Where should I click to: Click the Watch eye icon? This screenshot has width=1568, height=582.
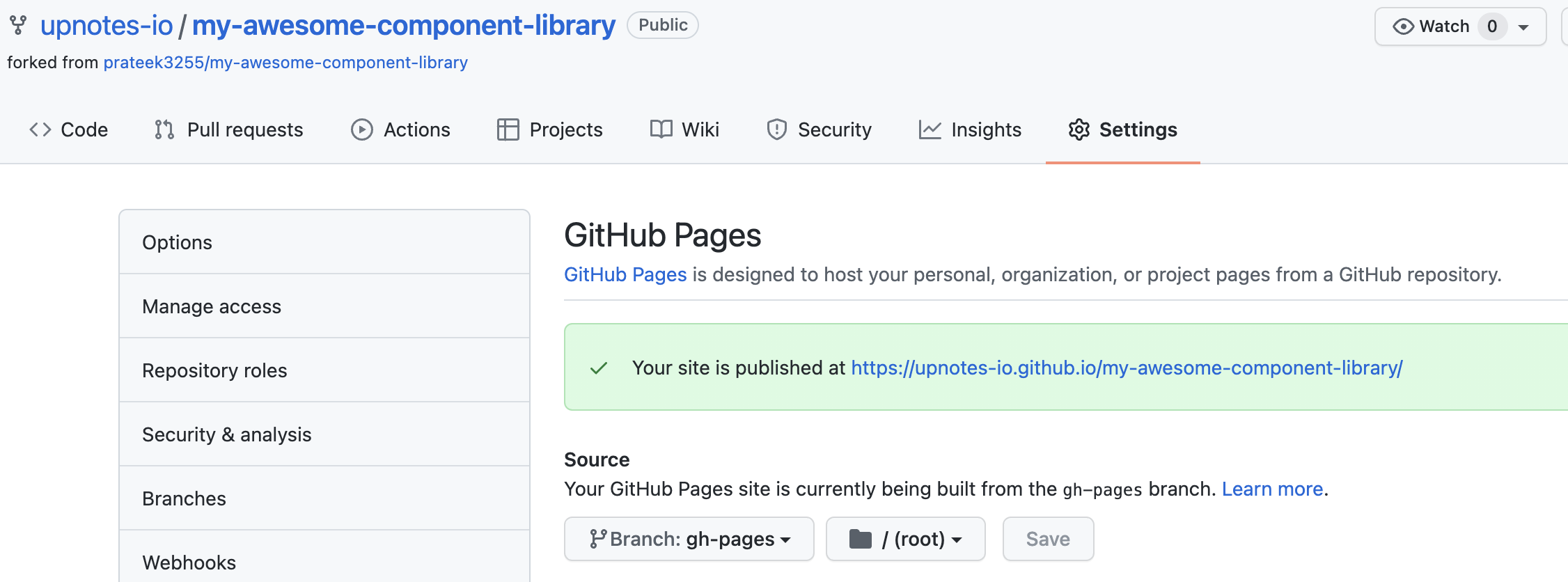1403,26
